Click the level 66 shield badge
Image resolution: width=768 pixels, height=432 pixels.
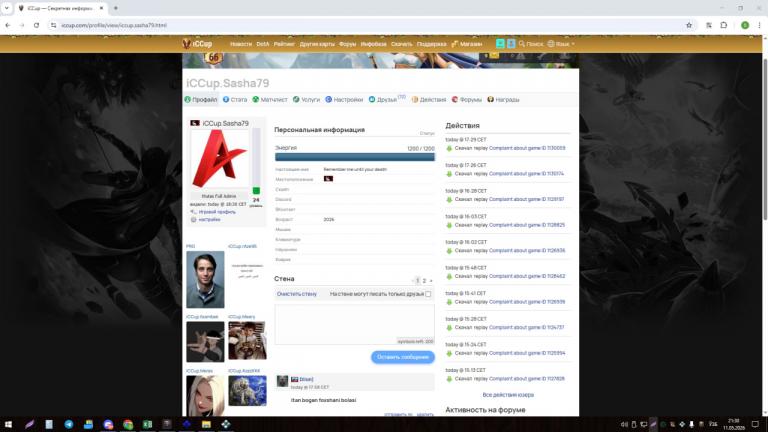pos(214,58)
